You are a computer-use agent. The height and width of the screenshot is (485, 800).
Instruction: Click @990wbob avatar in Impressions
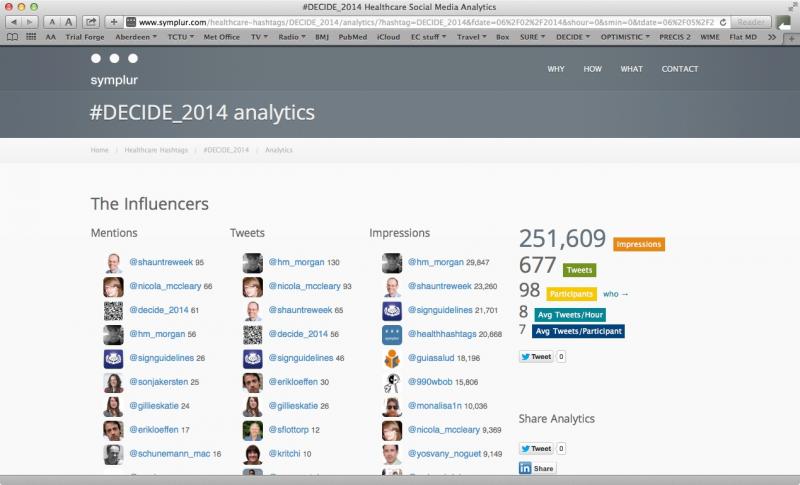point(392,382)
